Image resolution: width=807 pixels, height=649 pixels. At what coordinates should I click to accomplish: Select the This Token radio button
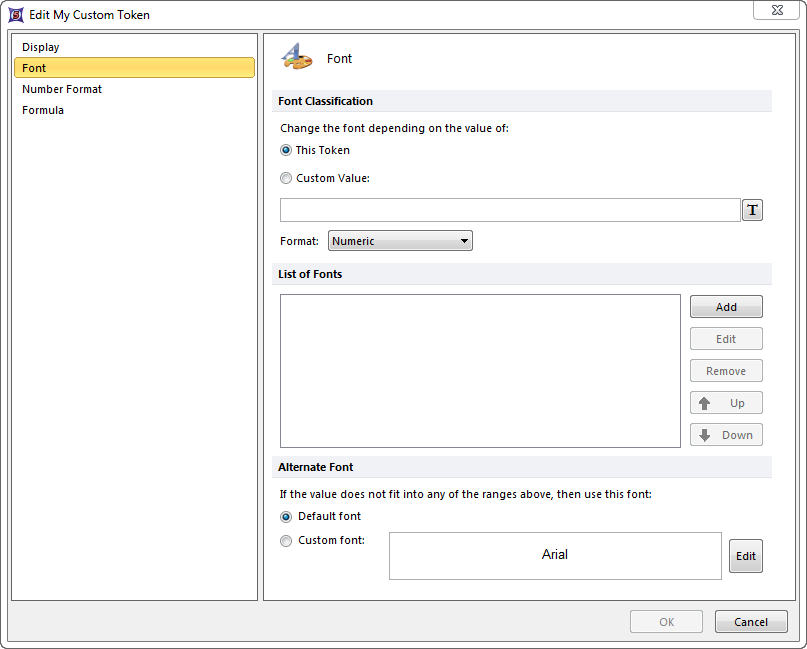tap(287, 150)
